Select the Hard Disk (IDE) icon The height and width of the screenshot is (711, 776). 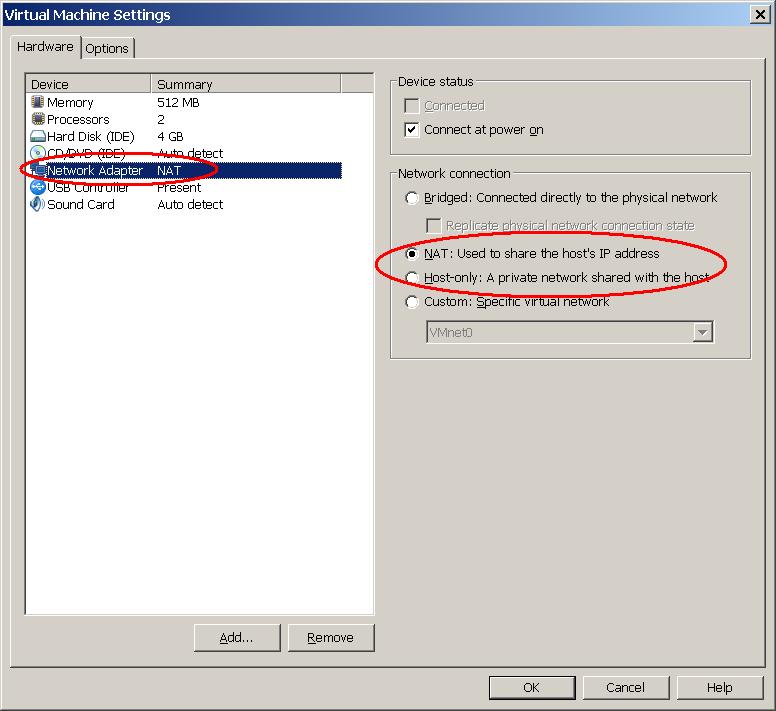pos(38,136)
